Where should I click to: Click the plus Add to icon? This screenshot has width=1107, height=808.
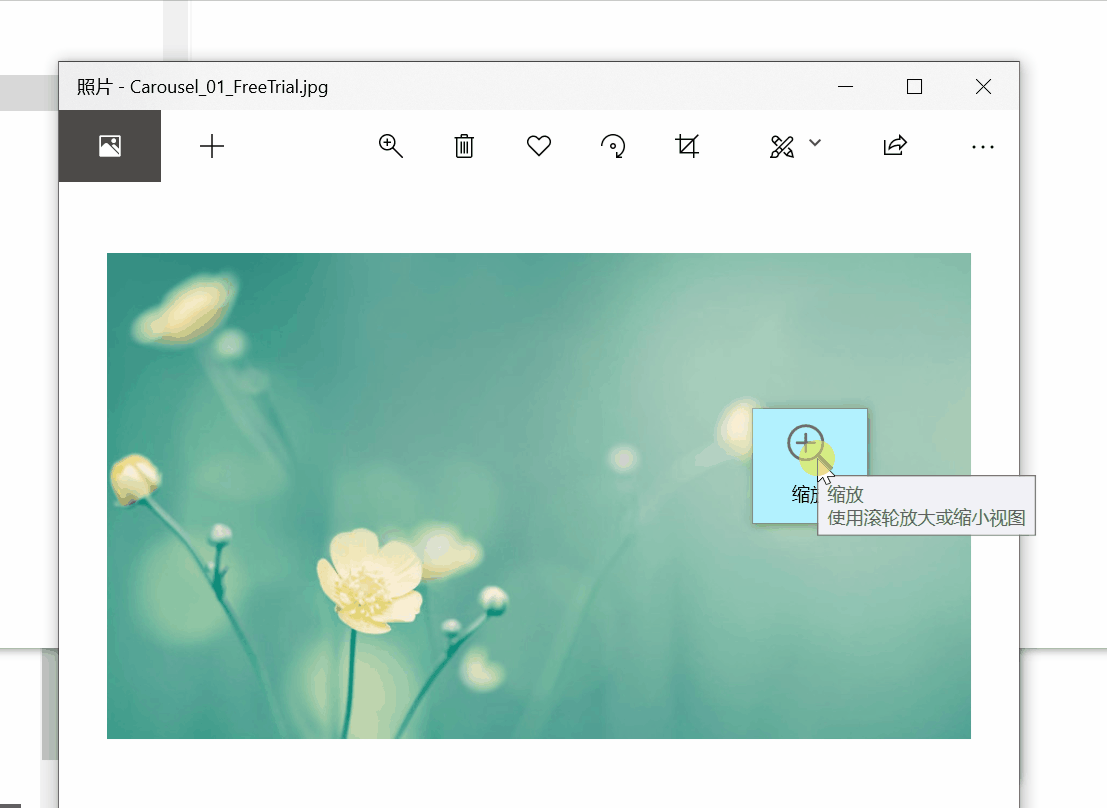coord(212,146)
